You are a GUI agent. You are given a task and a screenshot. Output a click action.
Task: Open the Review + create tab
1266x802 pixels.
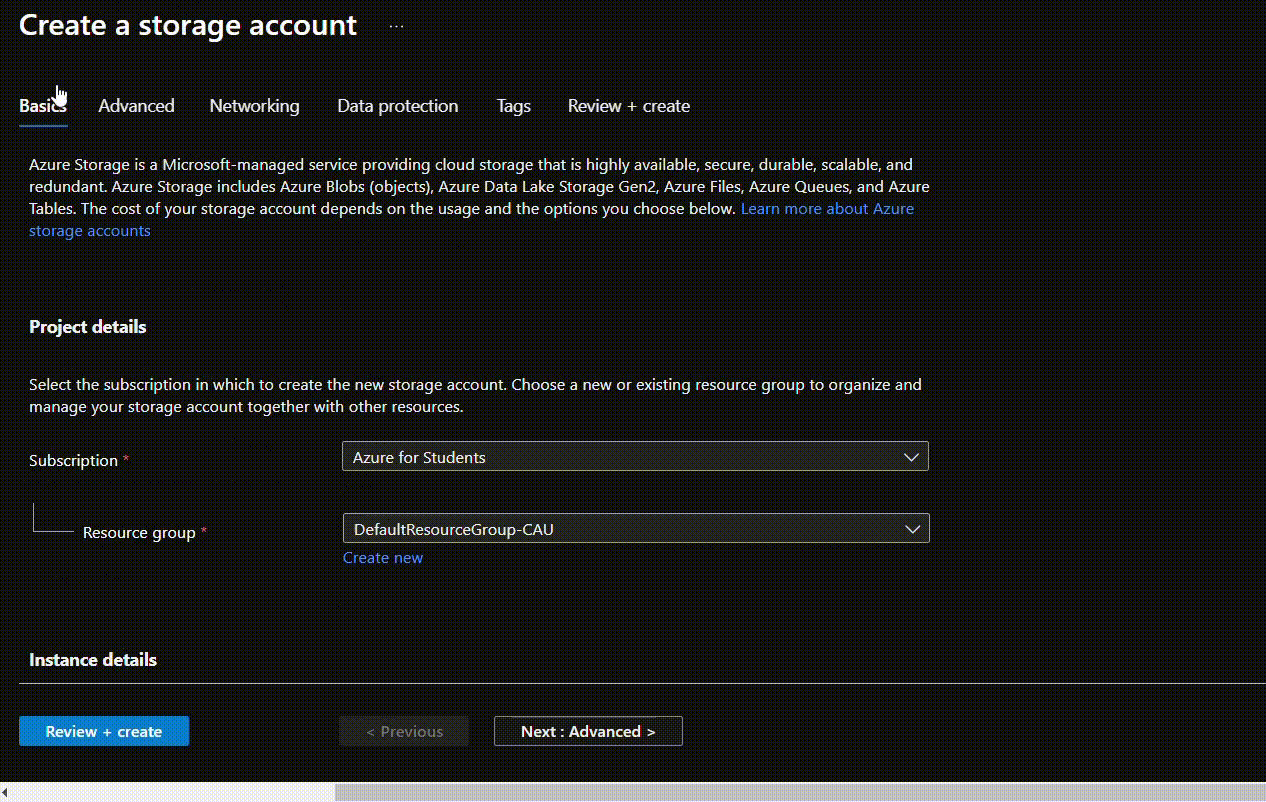pyautogui.click(x=628, y=106)
